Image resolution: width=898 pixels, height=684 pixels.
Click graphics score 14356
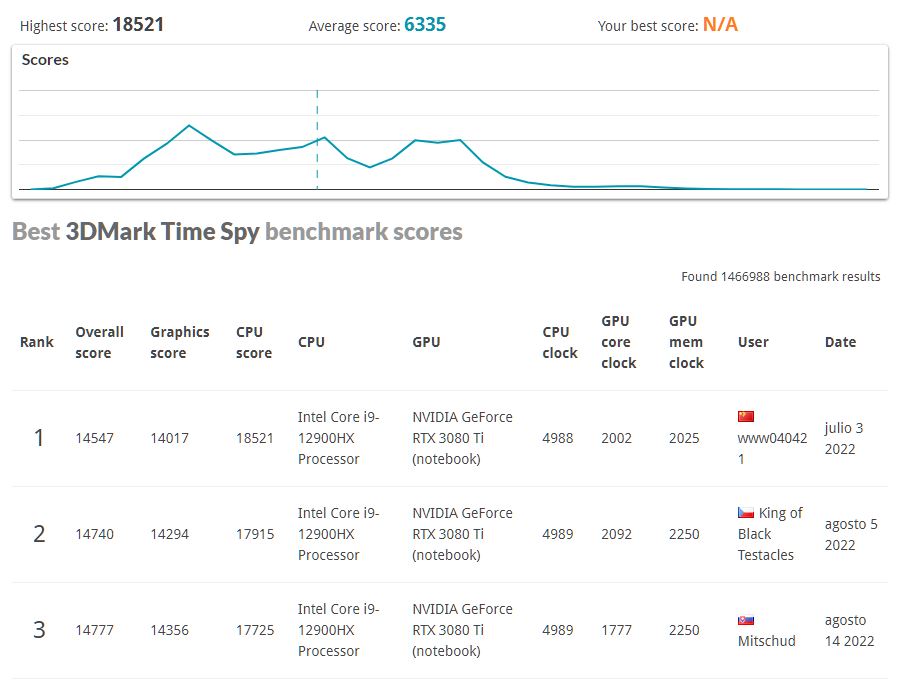click(x=170, y=630)
